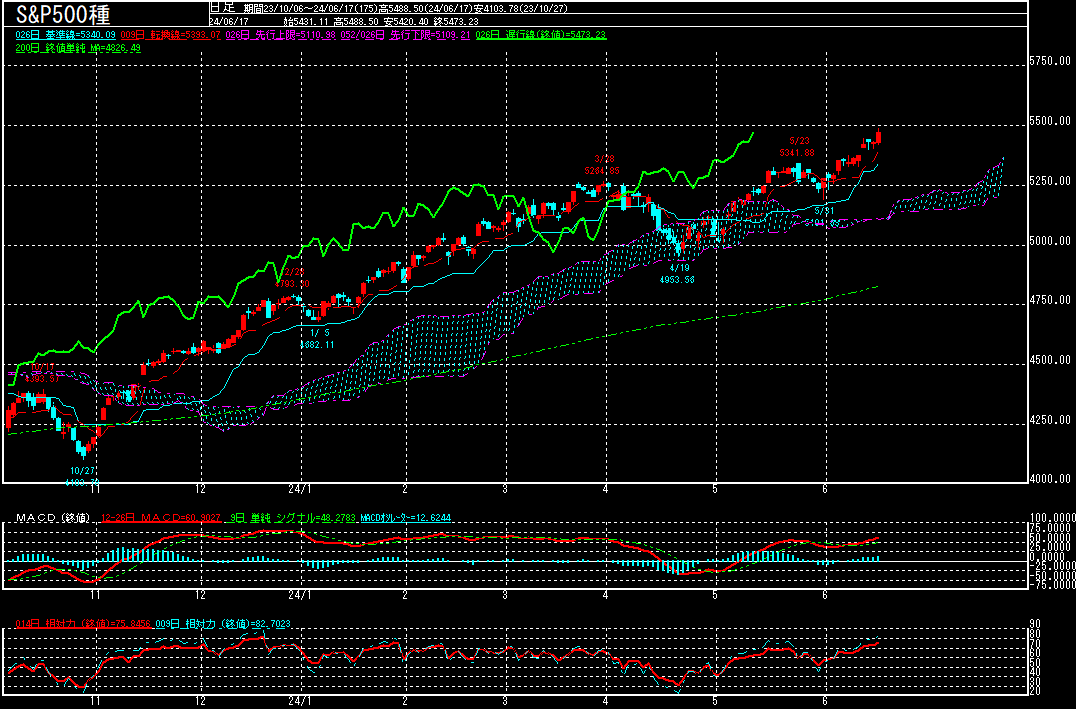Image resolution: width=1076 pixels, height=709 pixels.
Task: Select the 日足 timeframe label
Action: (x=222, y=8)
